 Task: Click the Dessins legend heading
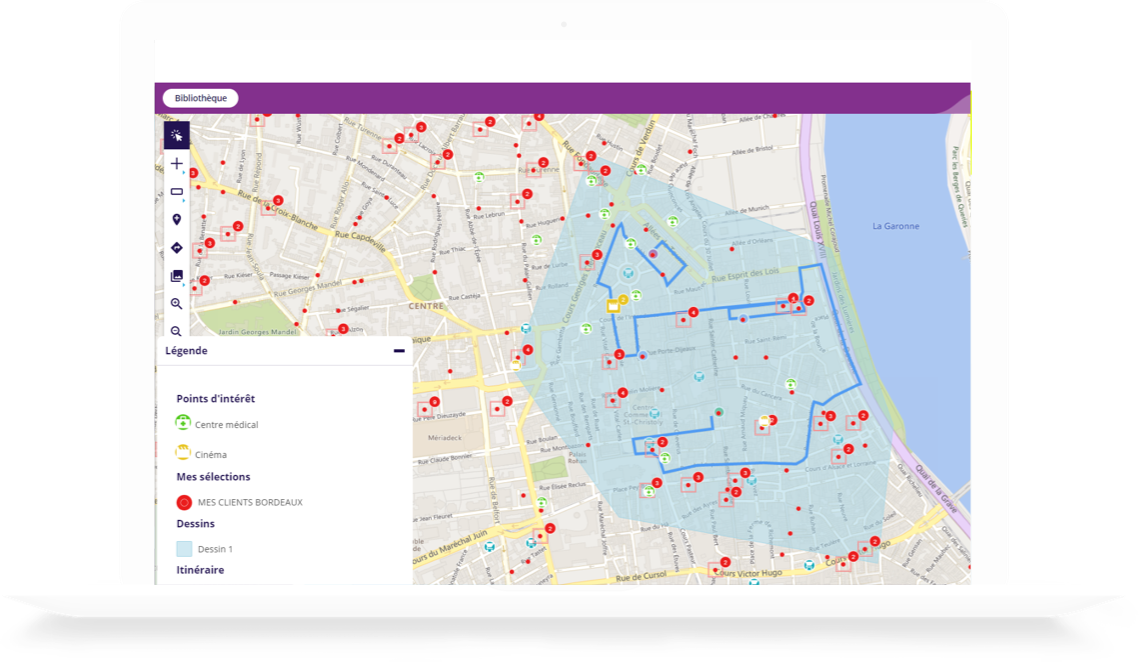click(x=195, y=523)
